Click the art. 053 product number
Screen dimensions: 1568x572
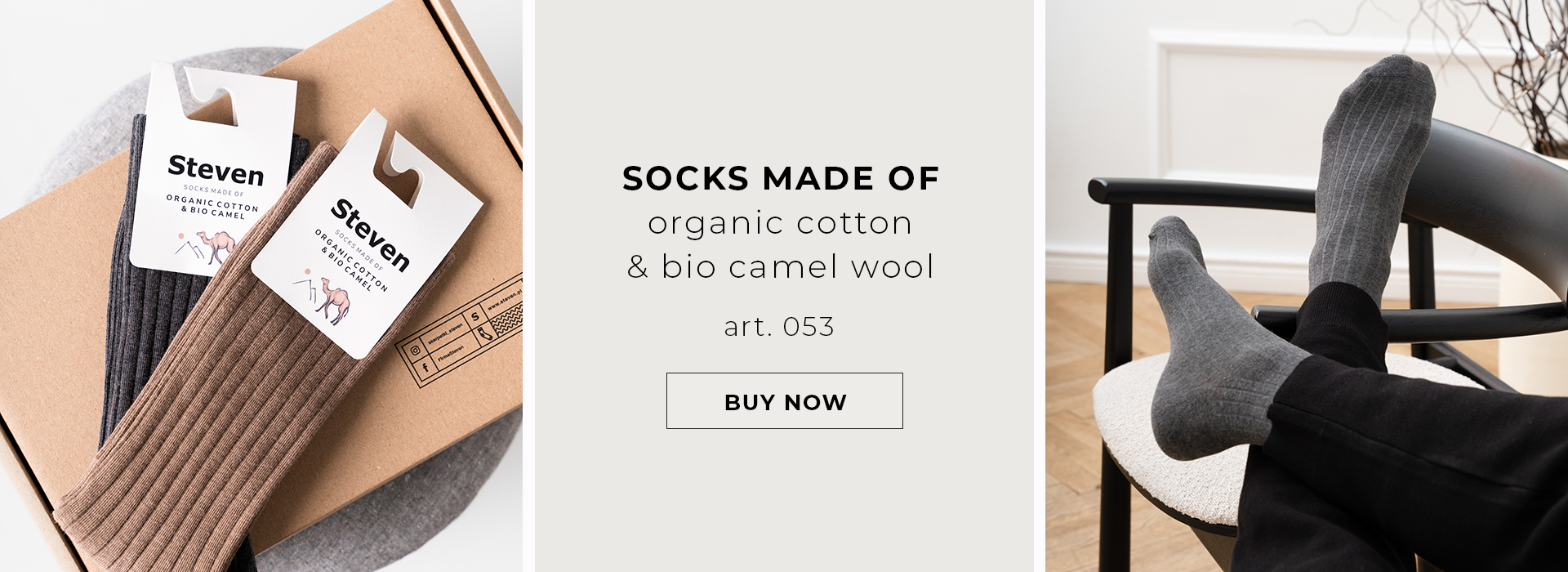(779, 327)
